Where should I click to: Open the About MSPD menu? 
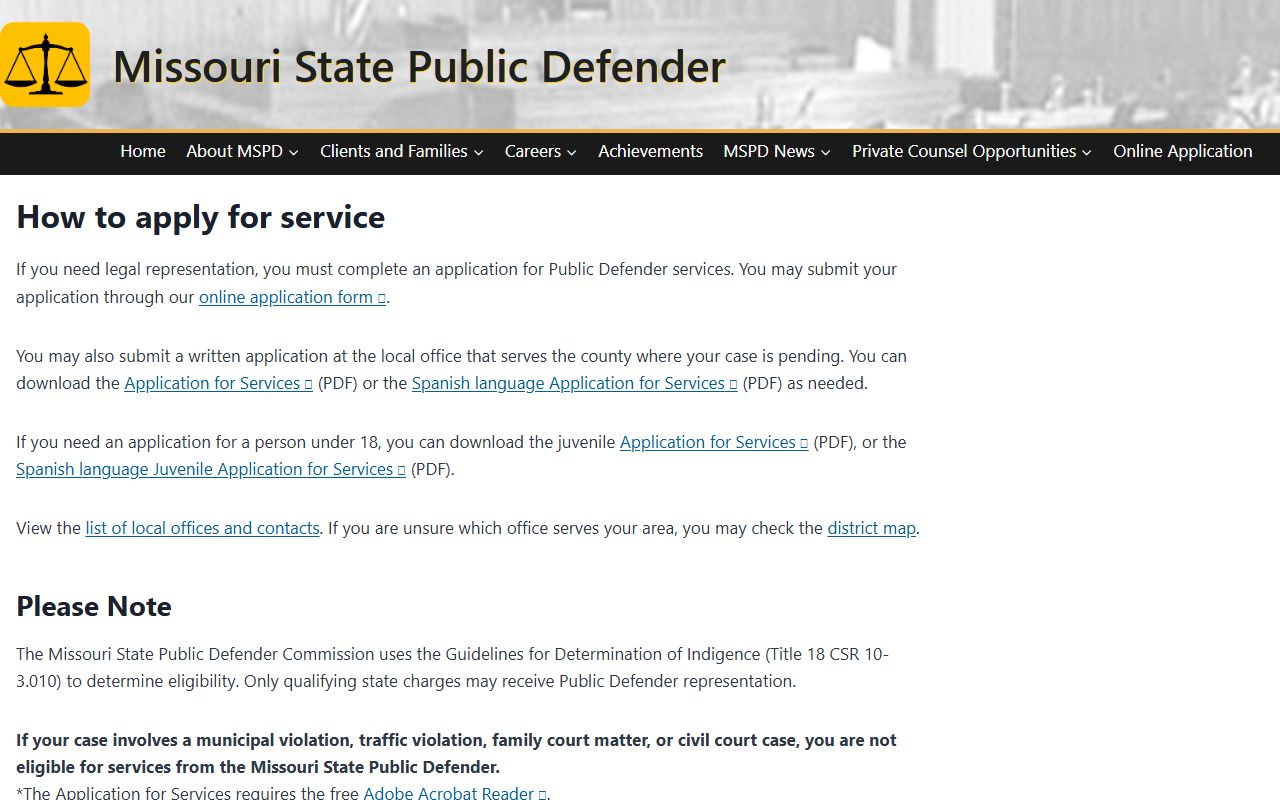(x=234, y=151)
